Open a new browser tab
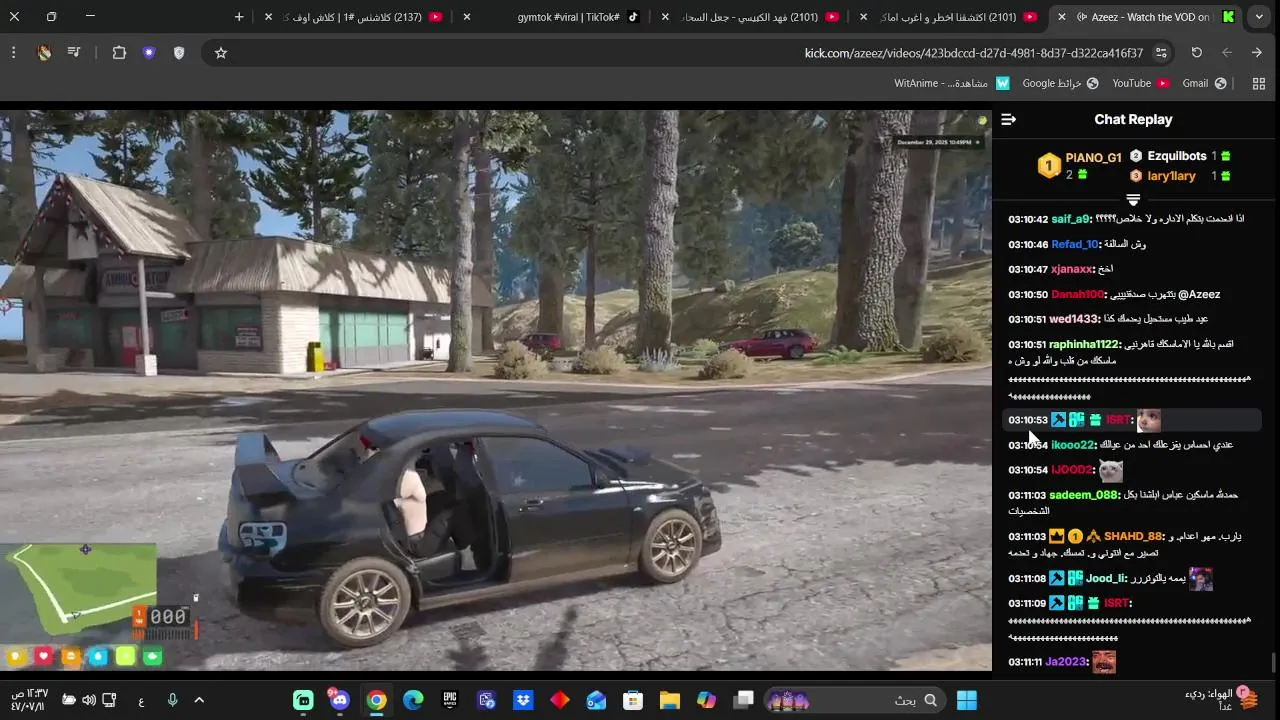 point(239,17)
